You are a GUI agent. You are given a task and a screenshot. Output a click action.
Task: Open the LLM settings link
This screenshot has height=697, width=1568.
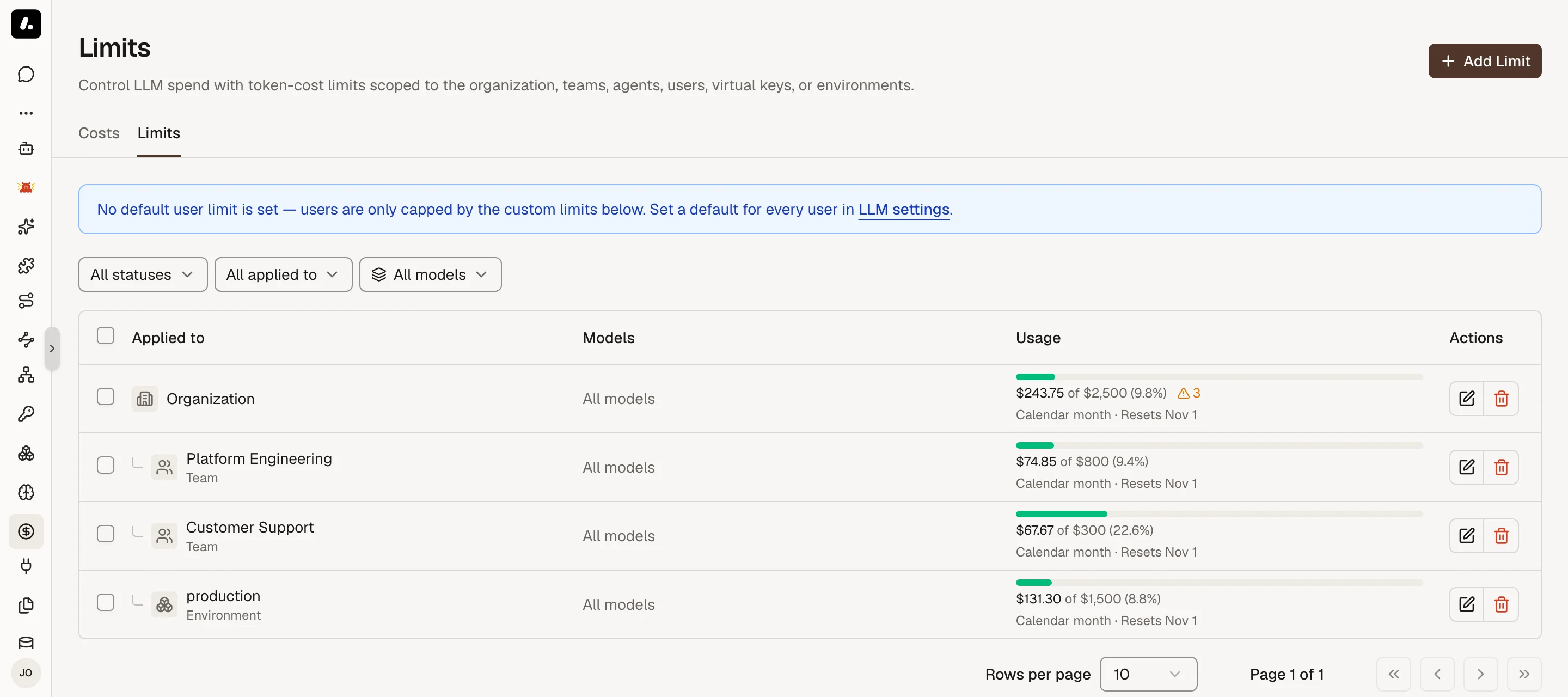904,210
